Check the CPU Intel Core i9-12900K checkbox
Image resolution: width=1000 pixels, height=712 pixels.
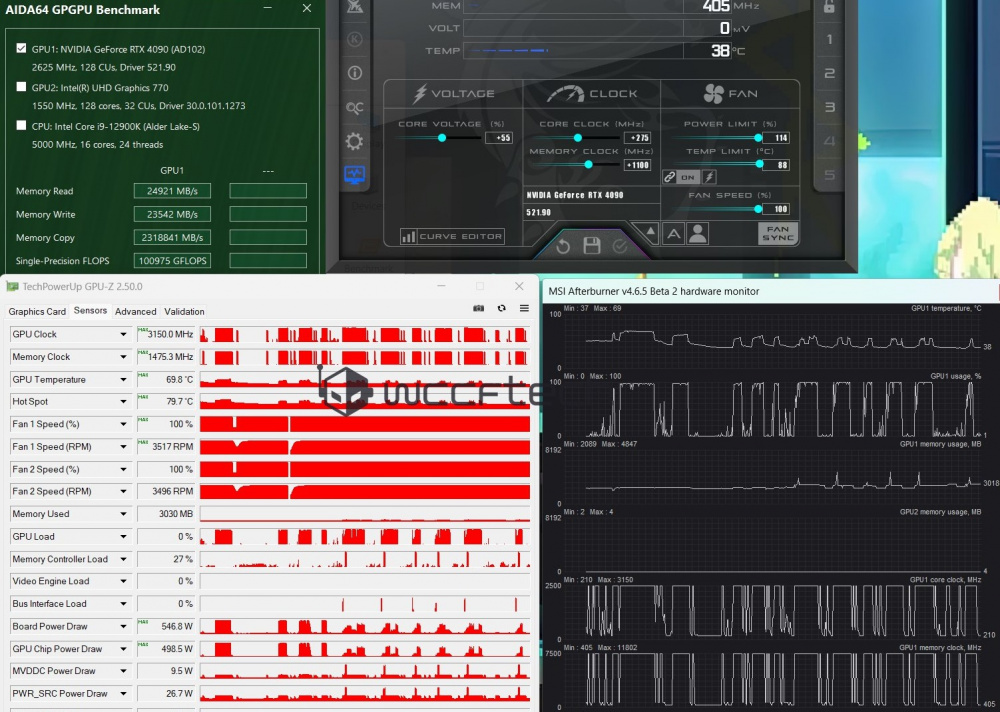coord(22,125)
